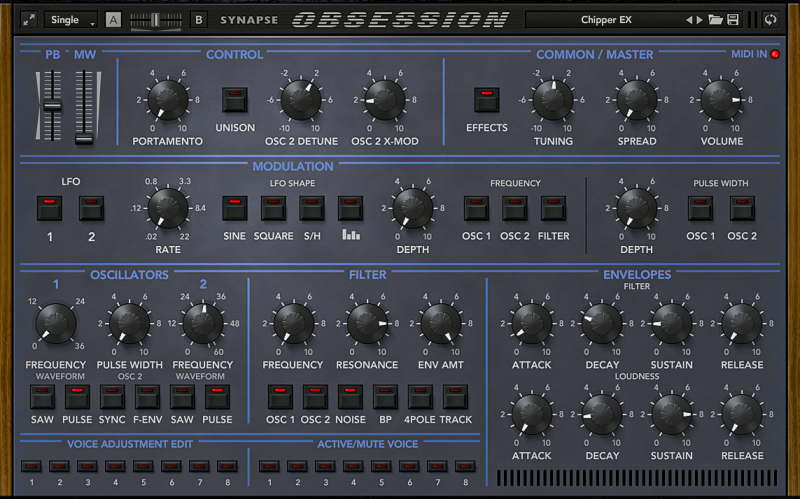Toggle pulse width mod for OSC 1

[700, 208]
